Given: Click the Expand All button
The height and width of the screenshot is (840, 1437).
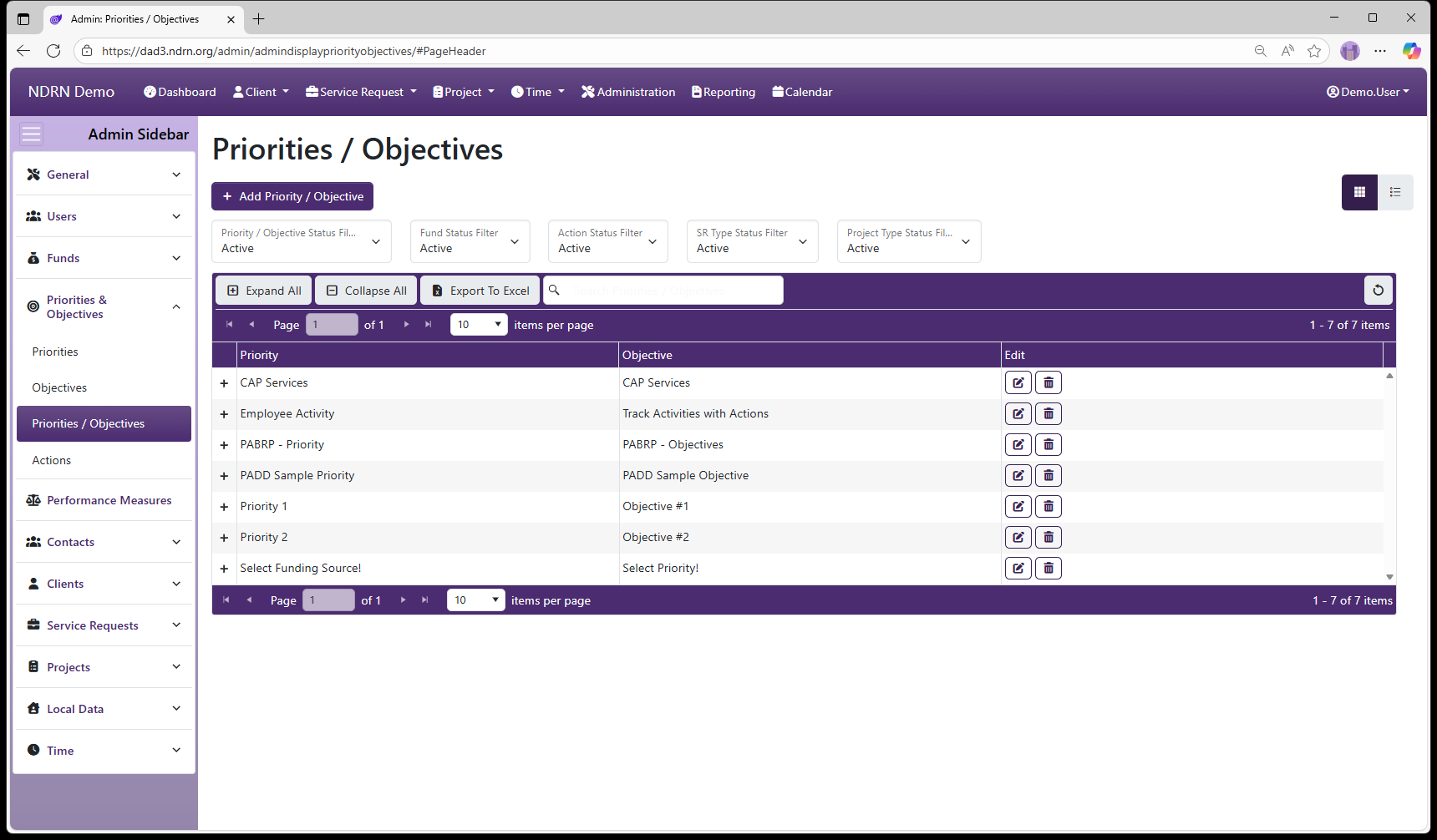Looking at the screenshot, I should pyautogui.click(x=264, y=291).
